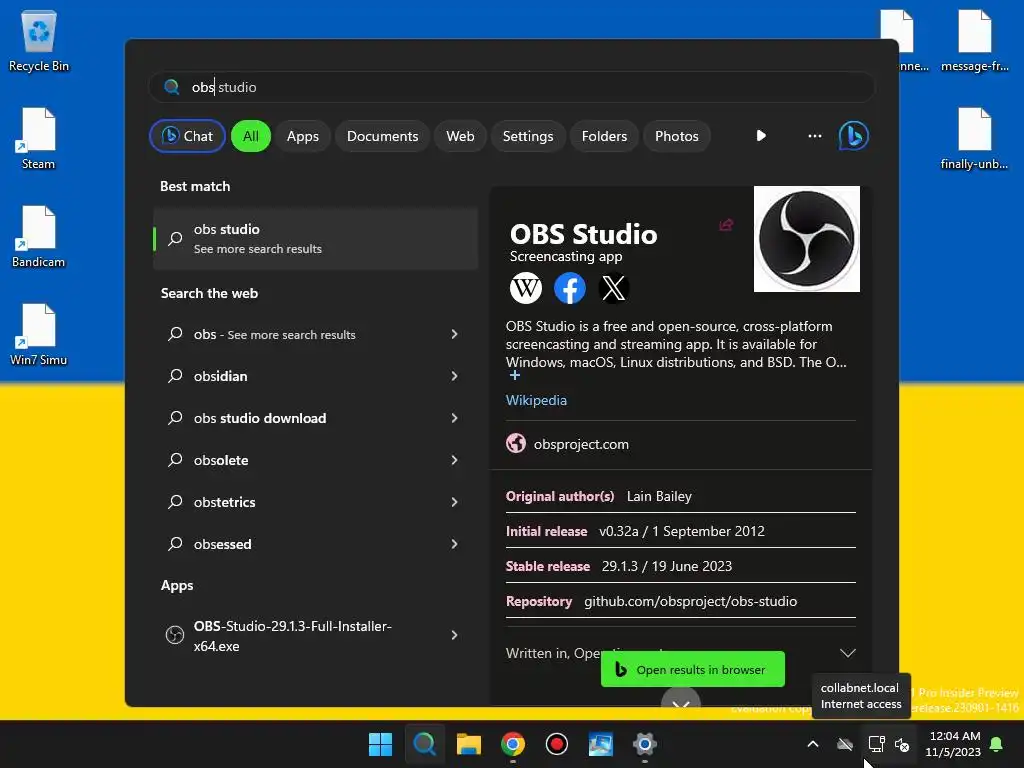Expand the chevron beside obsidian
Viewport: 1024px width, 768px height.
coord(455,376)
